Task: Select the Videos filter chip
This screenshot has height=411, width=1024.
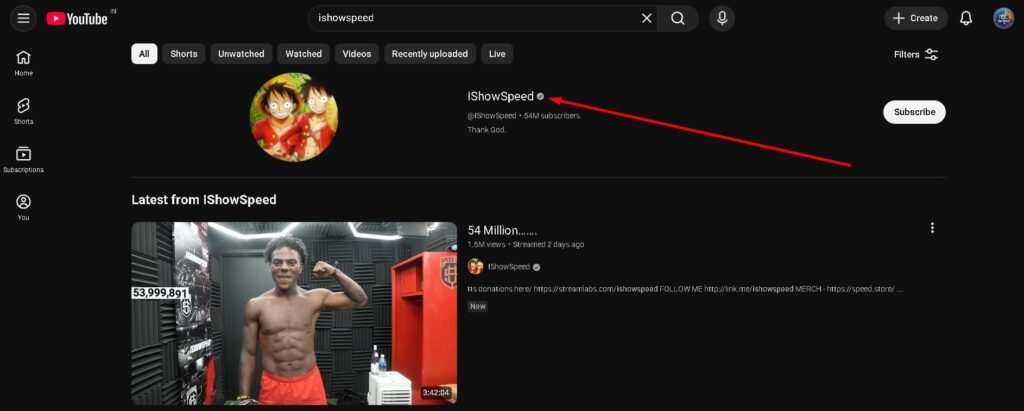Action: pos(357,54)
